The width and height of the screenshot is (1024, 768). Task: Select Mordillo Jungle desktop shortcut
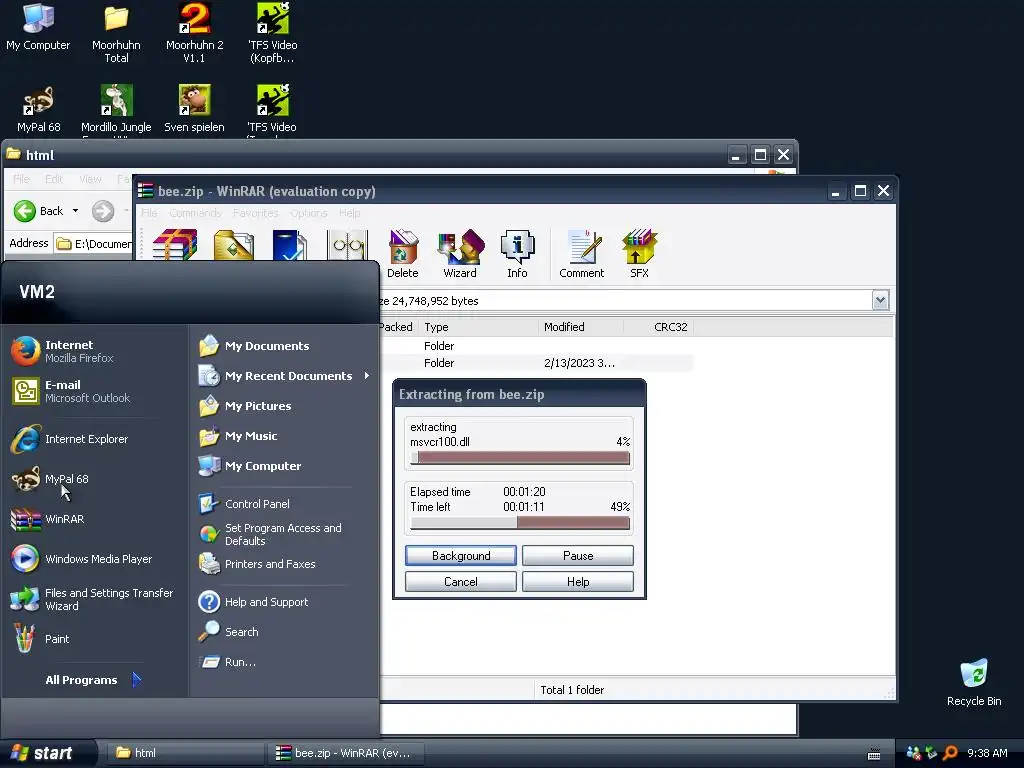click(116, 108)
